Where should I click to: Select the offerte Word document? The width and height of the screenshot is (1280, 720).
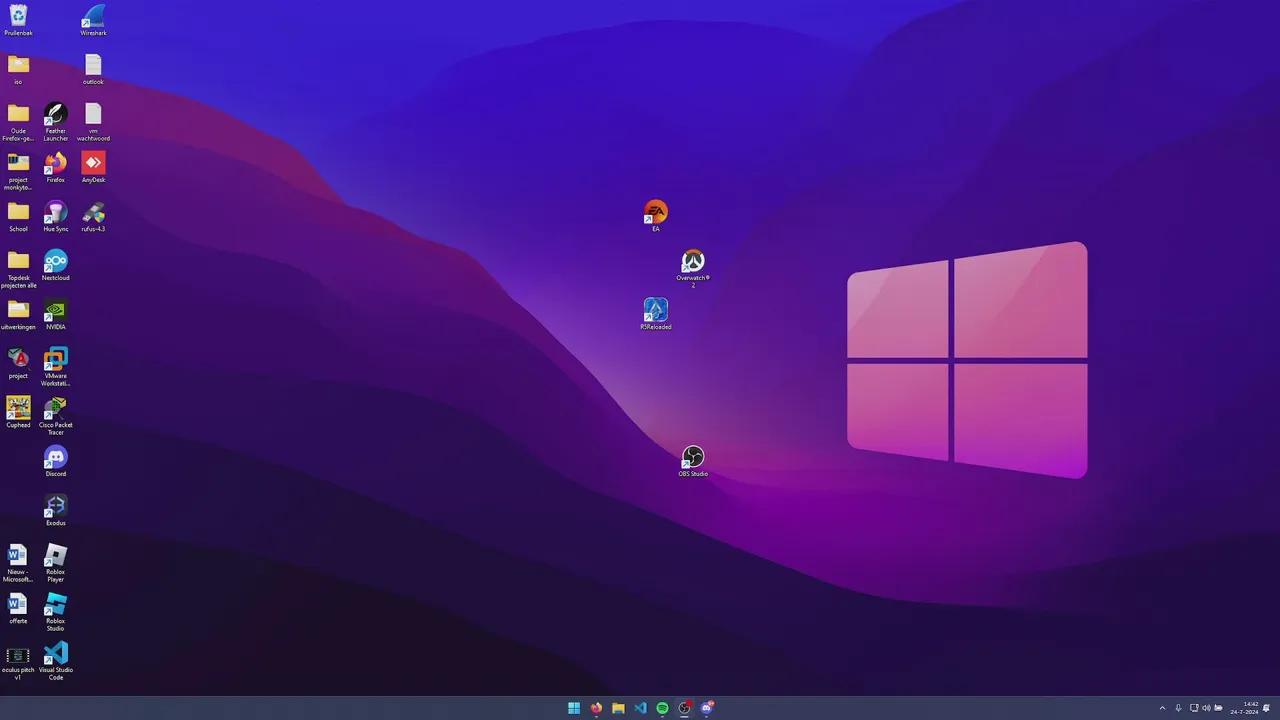pyautogui.click(x=18, y=608)
